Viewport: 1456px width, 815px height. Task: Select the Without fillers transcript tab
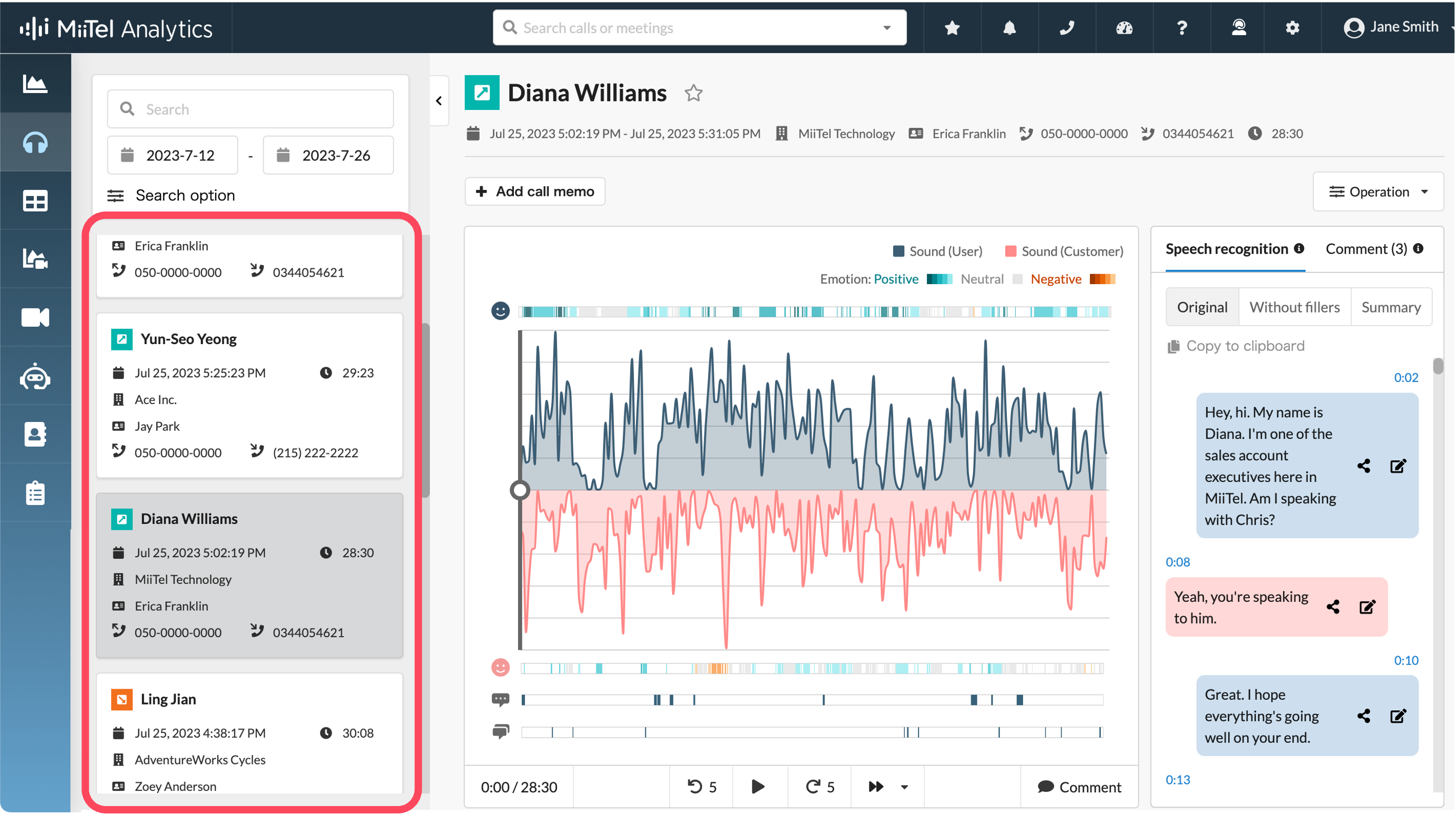pos(1295,307)
